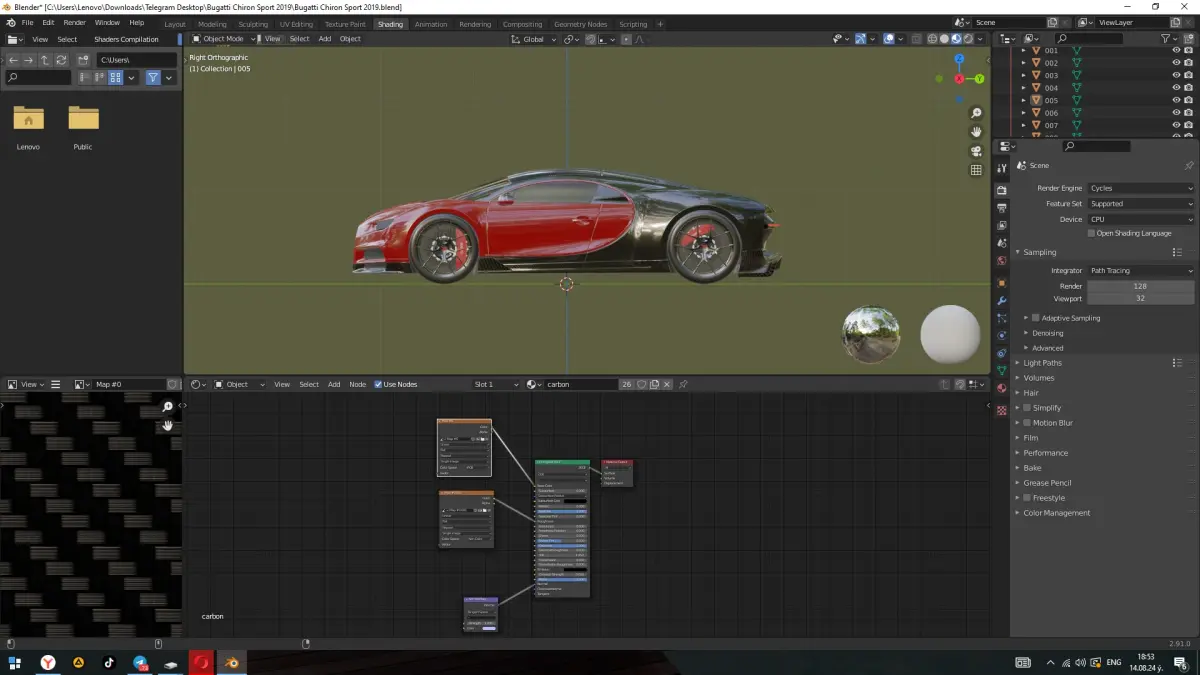Toggle camera view in the 3D viewport

tap(976, 151)
